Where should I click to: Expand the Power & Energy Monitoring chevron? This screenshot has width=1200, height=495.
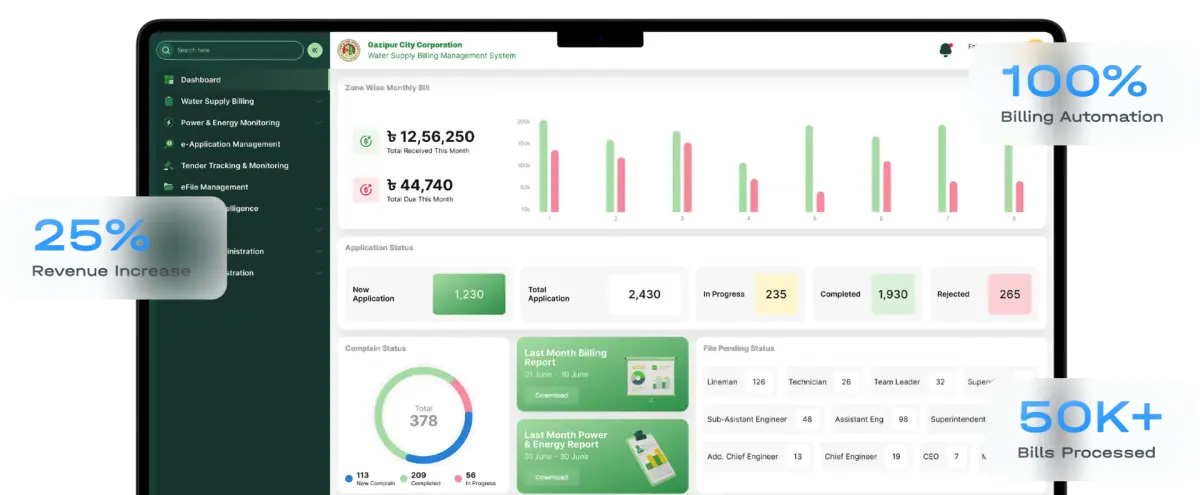[318, 123]
